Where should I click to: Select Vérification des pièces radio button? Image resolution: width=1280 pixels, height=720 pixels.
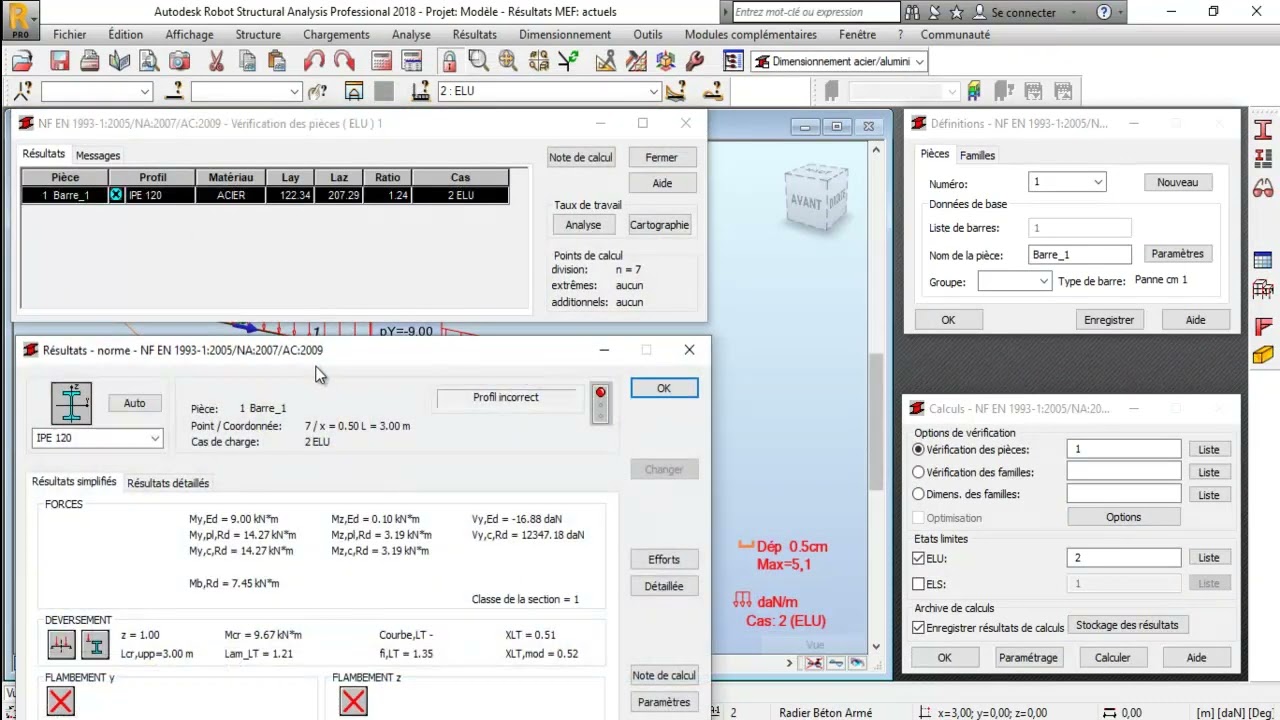tap(919, 450)
